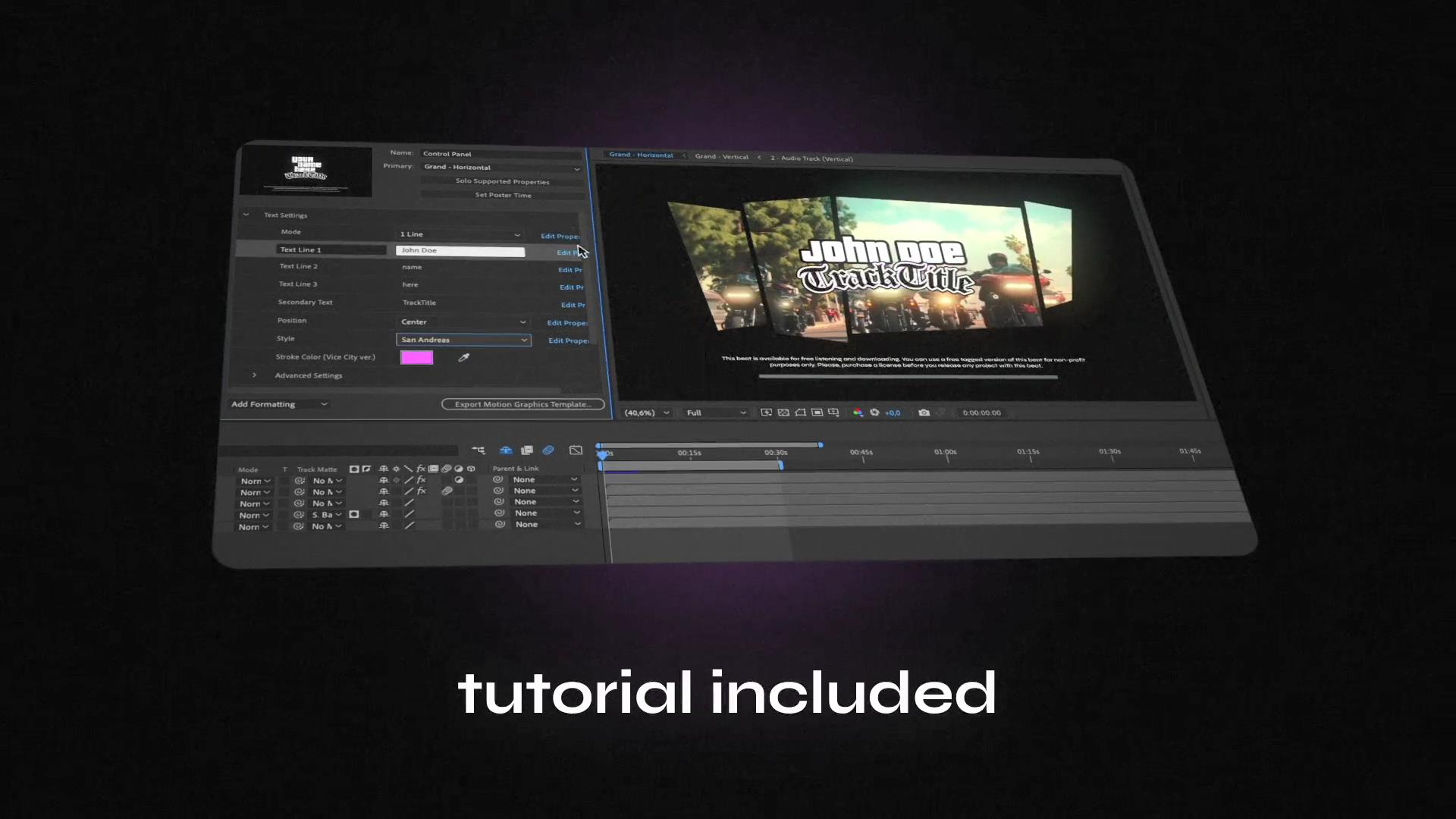Click the eyedropper icon next to stroke color
This screenshot has width=1456, height=819.
464,357
